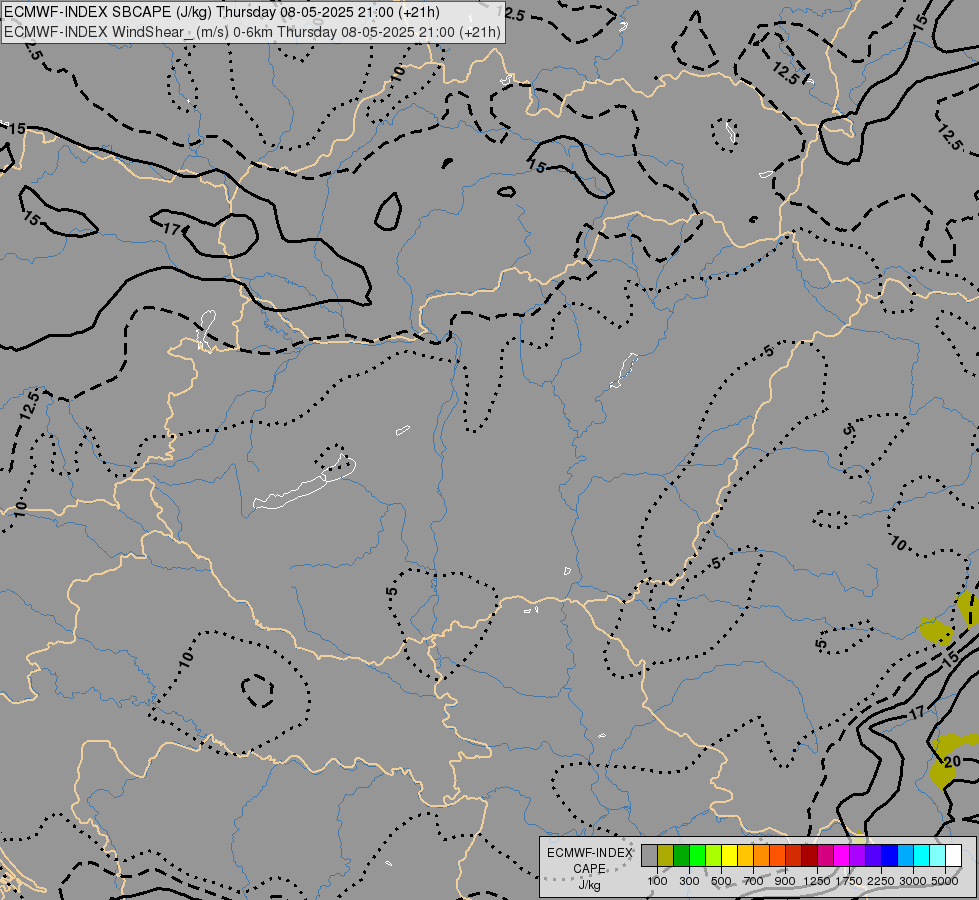Viewport: 979px width, 900px height.
Task: Click the gray swatch in the CAPE legend
Action: pyautogui.click(x=649, y=856)
